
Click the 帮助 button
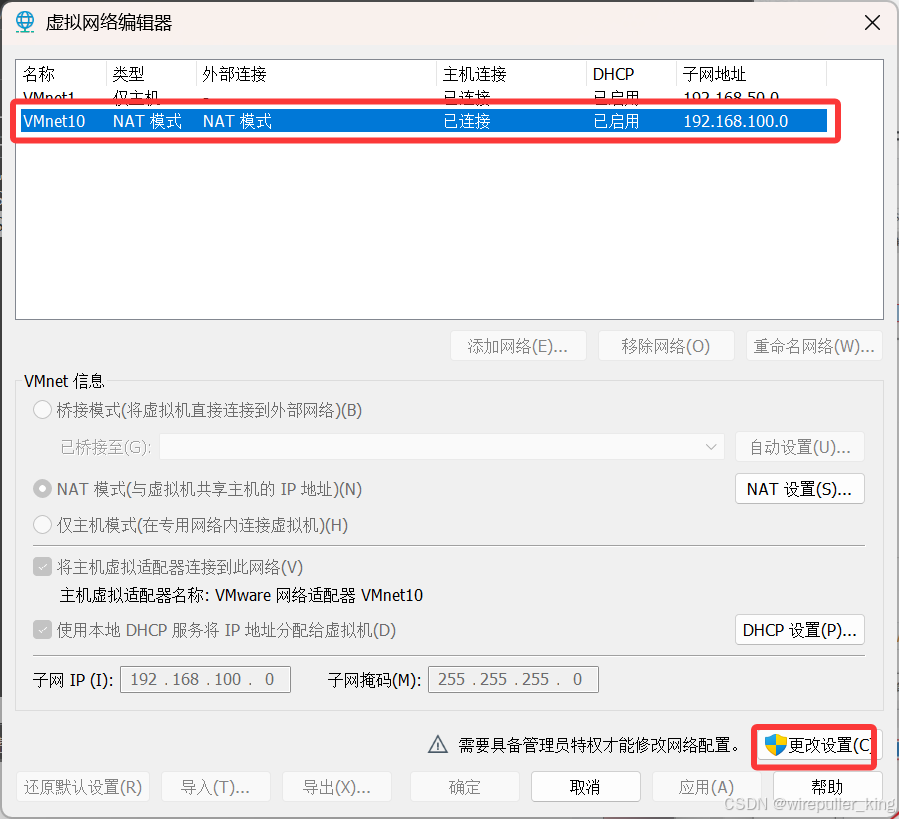point(827,787)
